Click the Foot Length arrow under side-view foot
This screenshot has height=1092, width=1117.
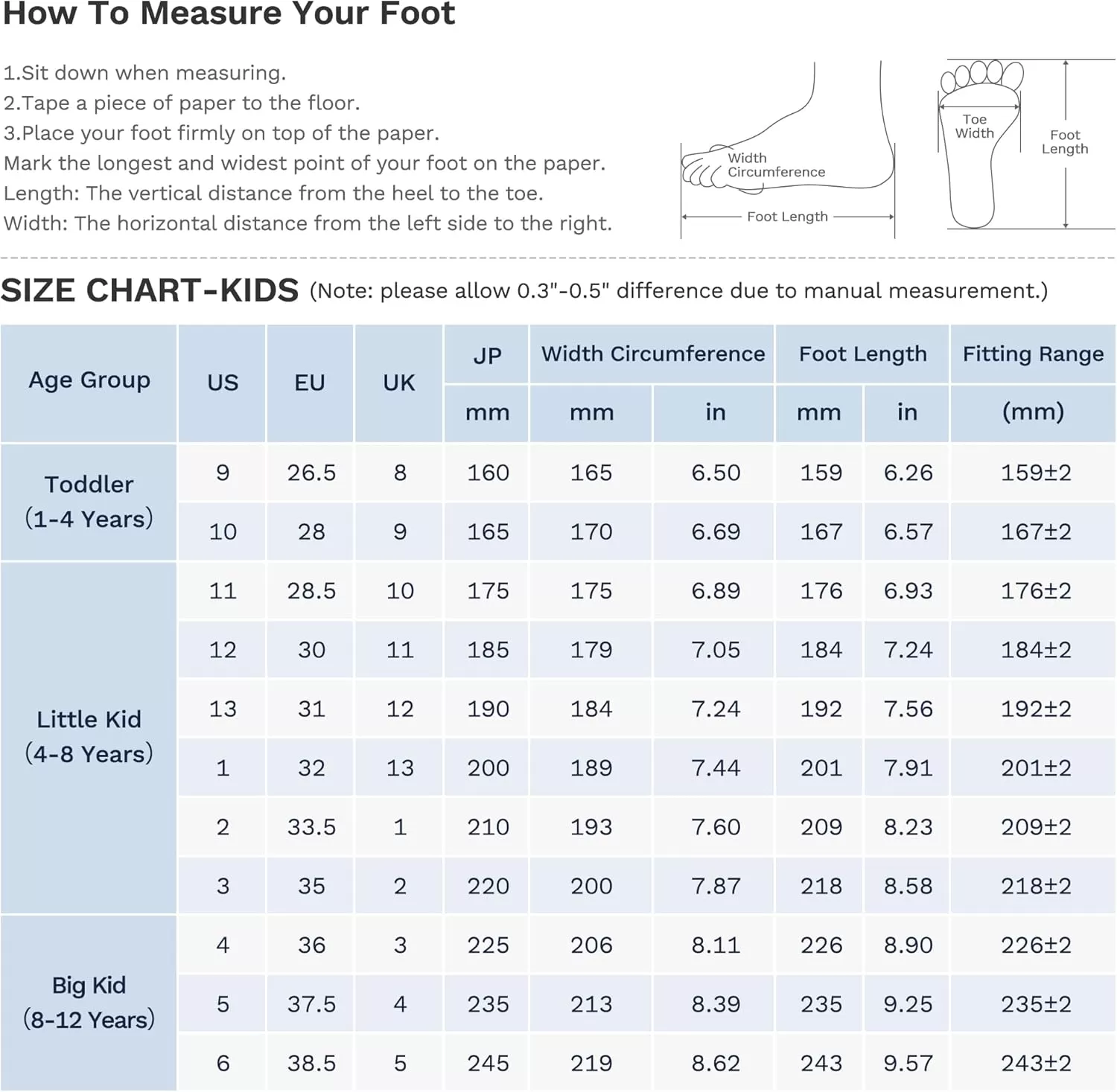[x=788, y=217]
